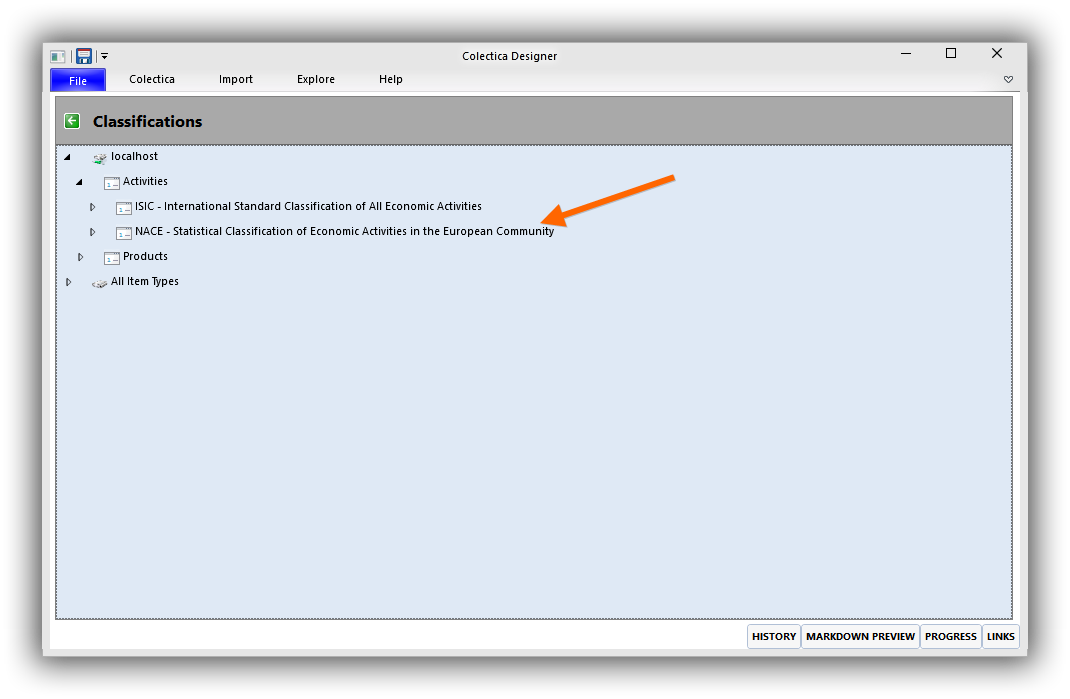Expand the All Item Types node
Viewport: 1070px width, 699px height.
pyautogui.click(x=68, y=282)
